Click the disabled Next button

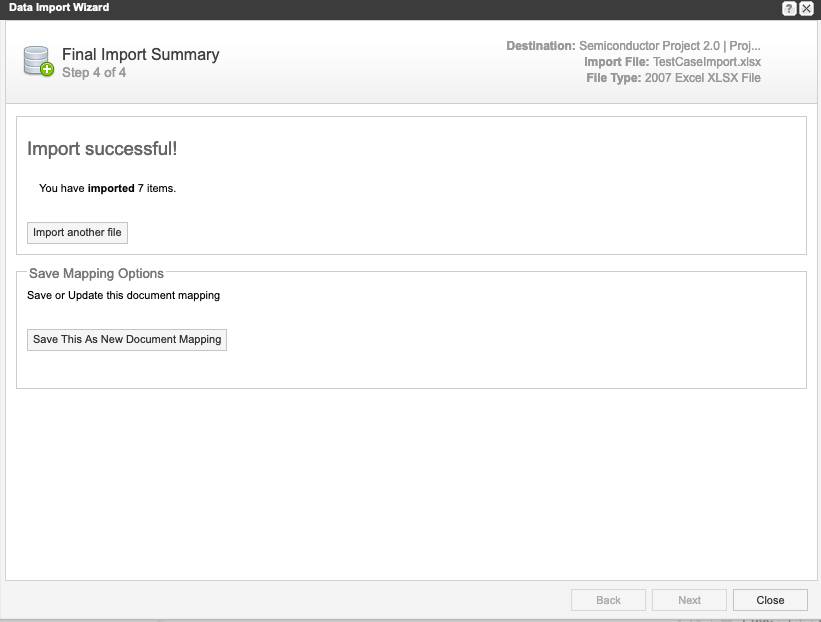pos(689,600)
